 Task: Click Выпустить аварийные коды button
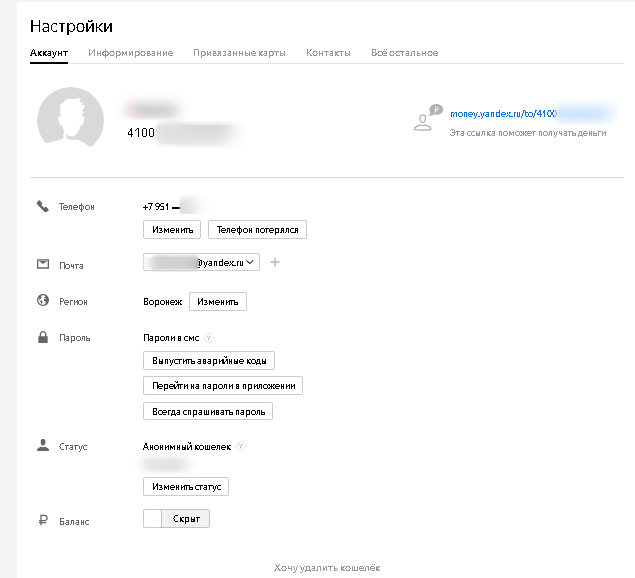209,360
